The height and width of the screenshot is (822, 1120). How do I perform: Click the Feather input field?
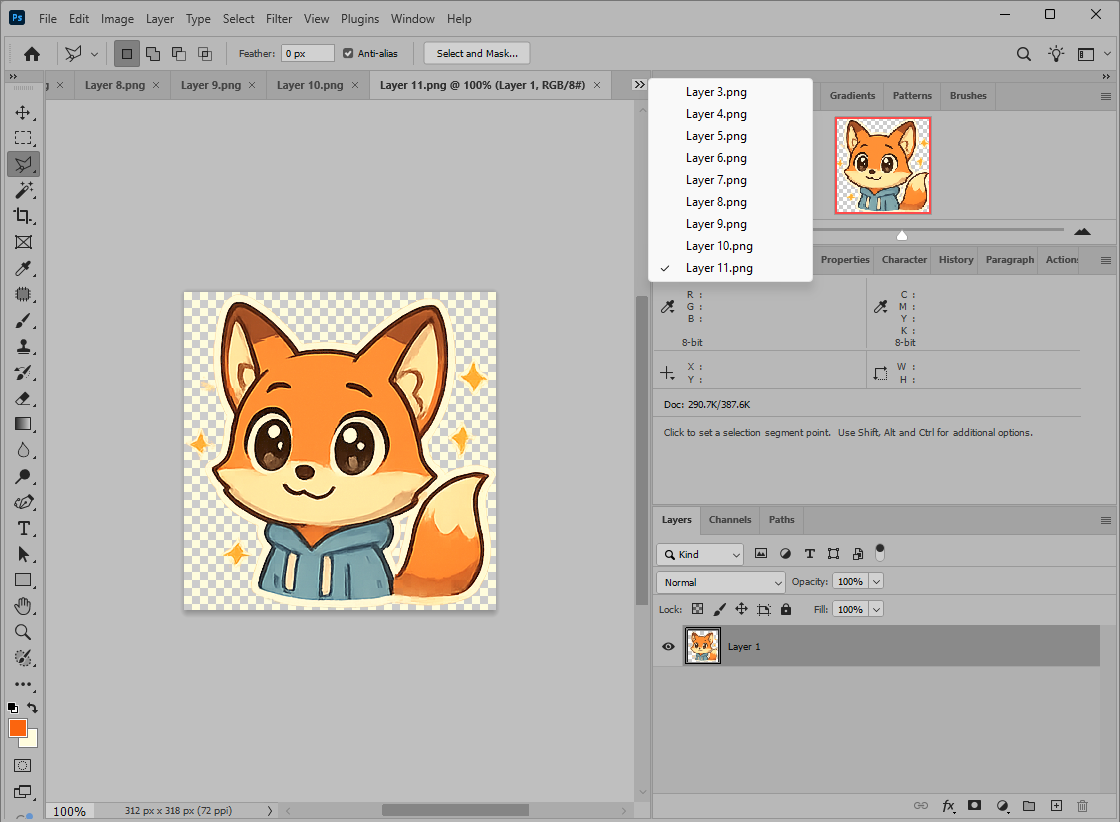[307, 54]
